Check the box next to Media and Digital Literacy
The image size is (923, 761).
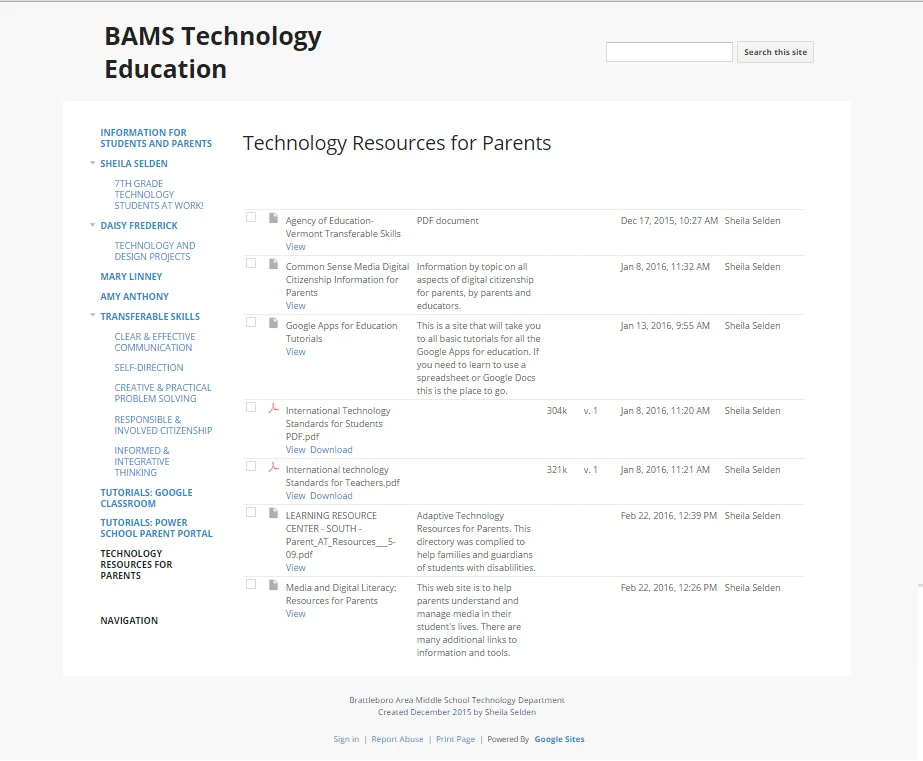pos(252,584)
